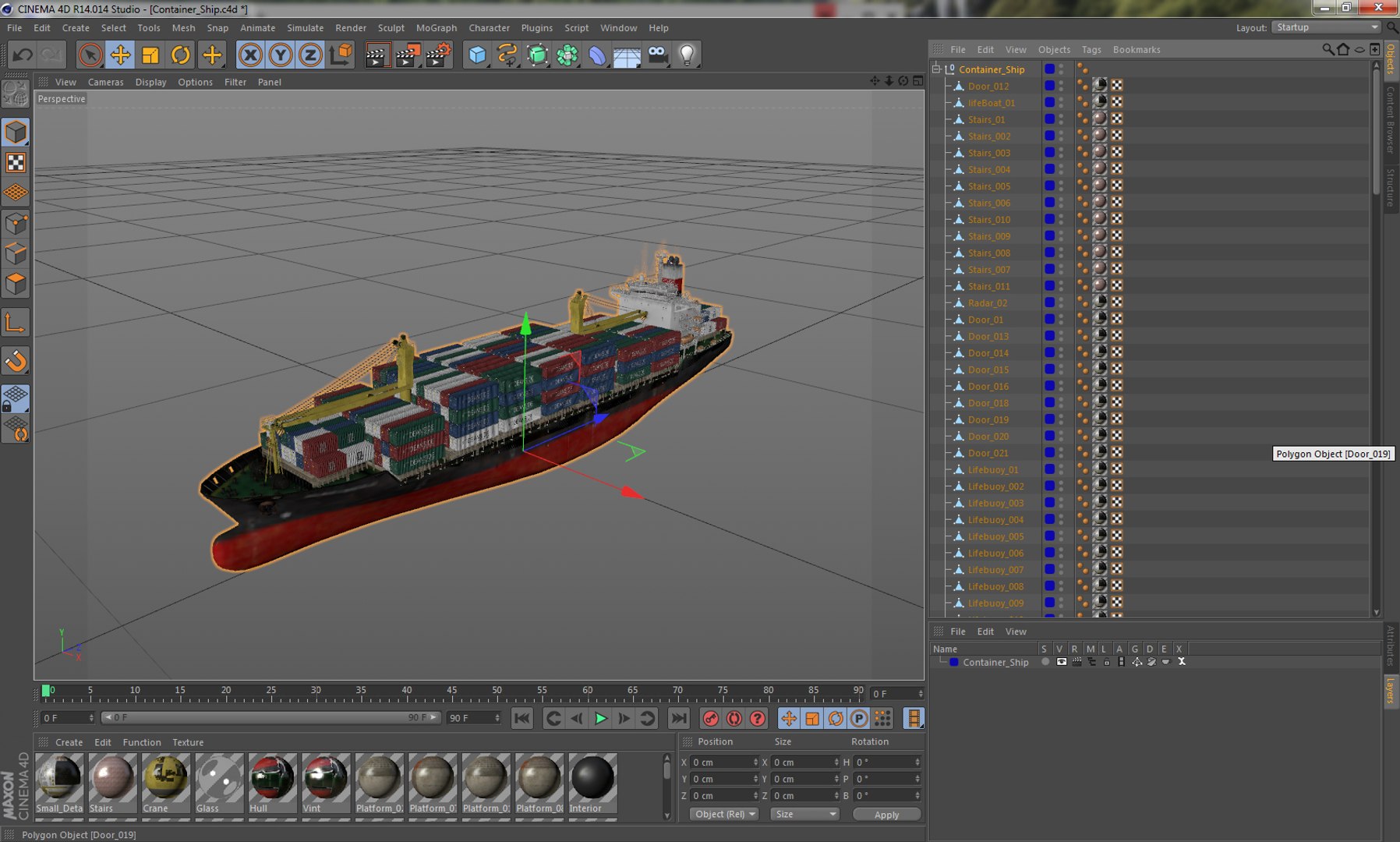This screenshot has width=1400, height=842.
Task: Click the Play Forwards button
Action: (600, 718)
